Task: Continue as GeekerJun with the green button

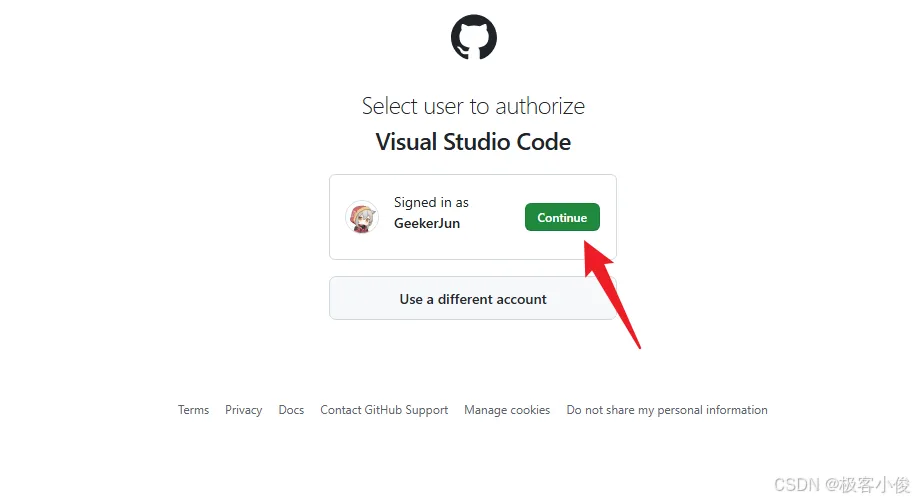Action: coord(562,217)
